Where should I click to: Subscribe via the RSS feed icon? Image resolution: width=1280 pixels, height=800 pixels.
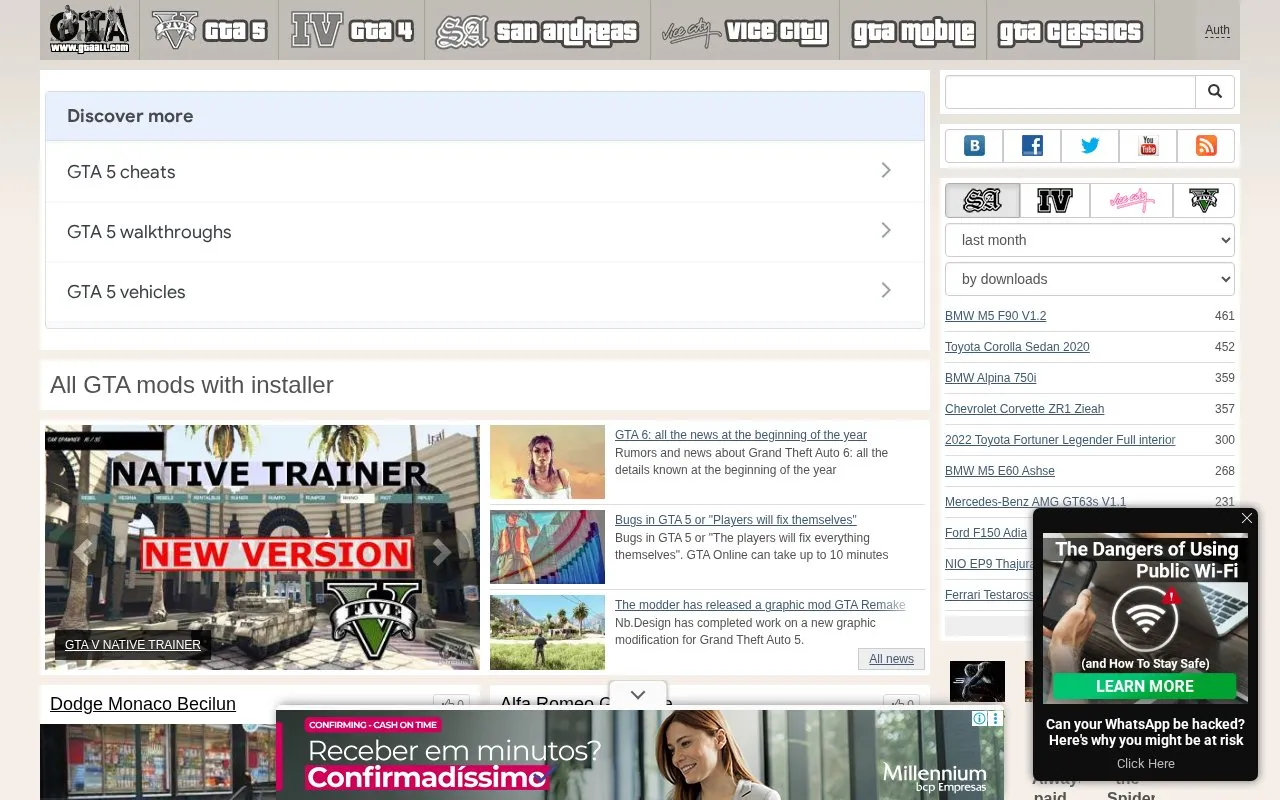(1206, 146)
